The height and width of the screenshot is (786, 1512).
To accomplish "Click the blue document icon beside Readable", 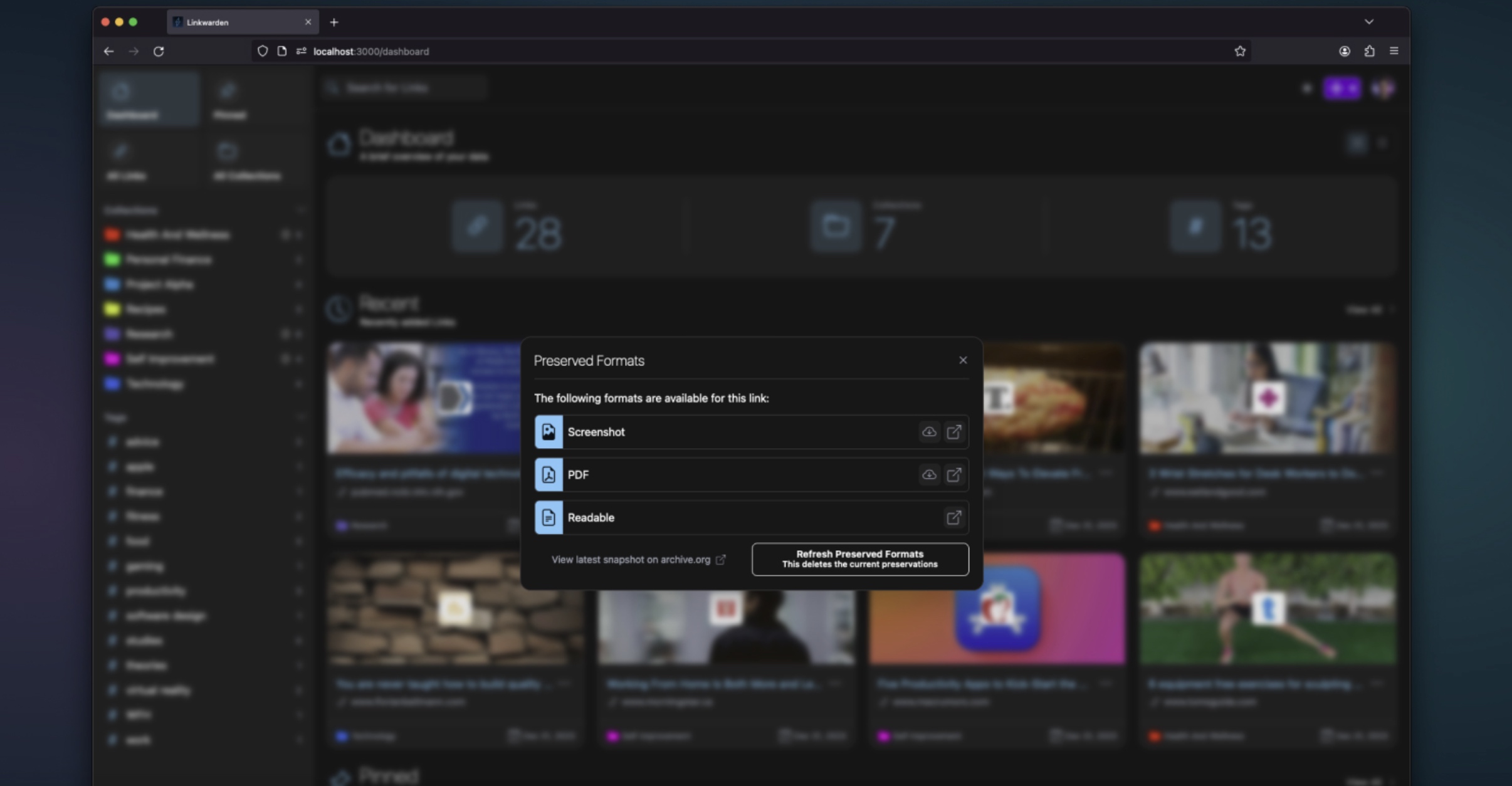I will coord(549,517).
